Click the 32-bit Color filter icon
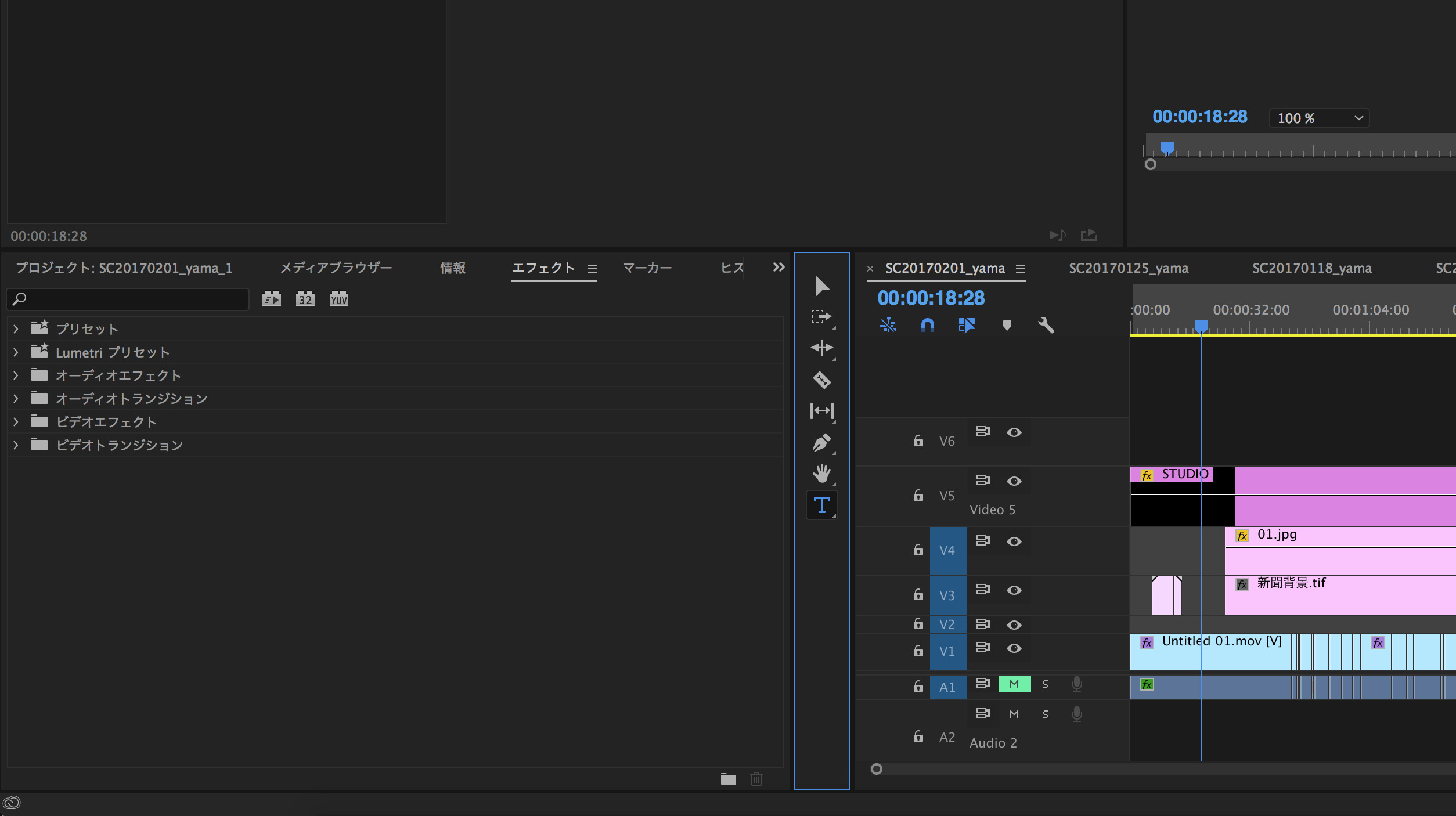This screenshot has height=816, width=1456. tap(305, 299)
